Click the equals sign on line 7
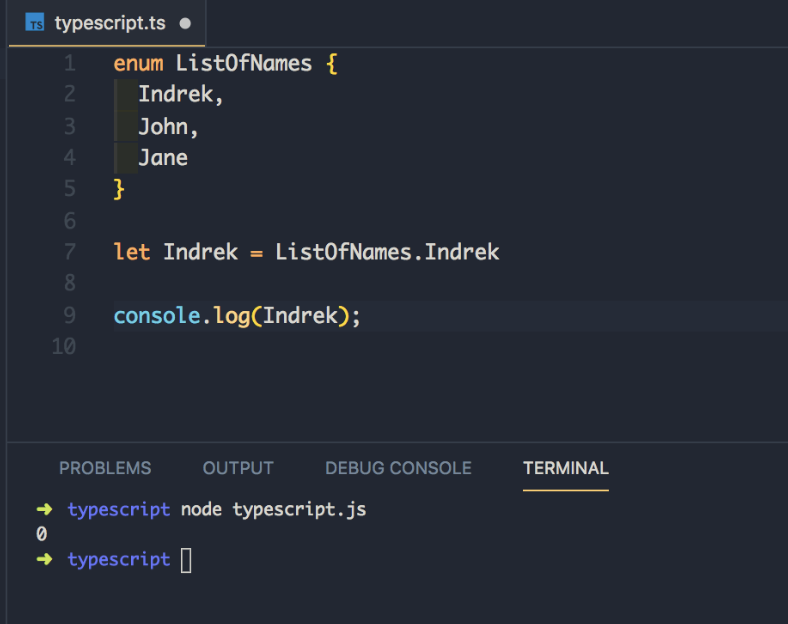This screenshot has height=624, width=788. tap(256, 254)
